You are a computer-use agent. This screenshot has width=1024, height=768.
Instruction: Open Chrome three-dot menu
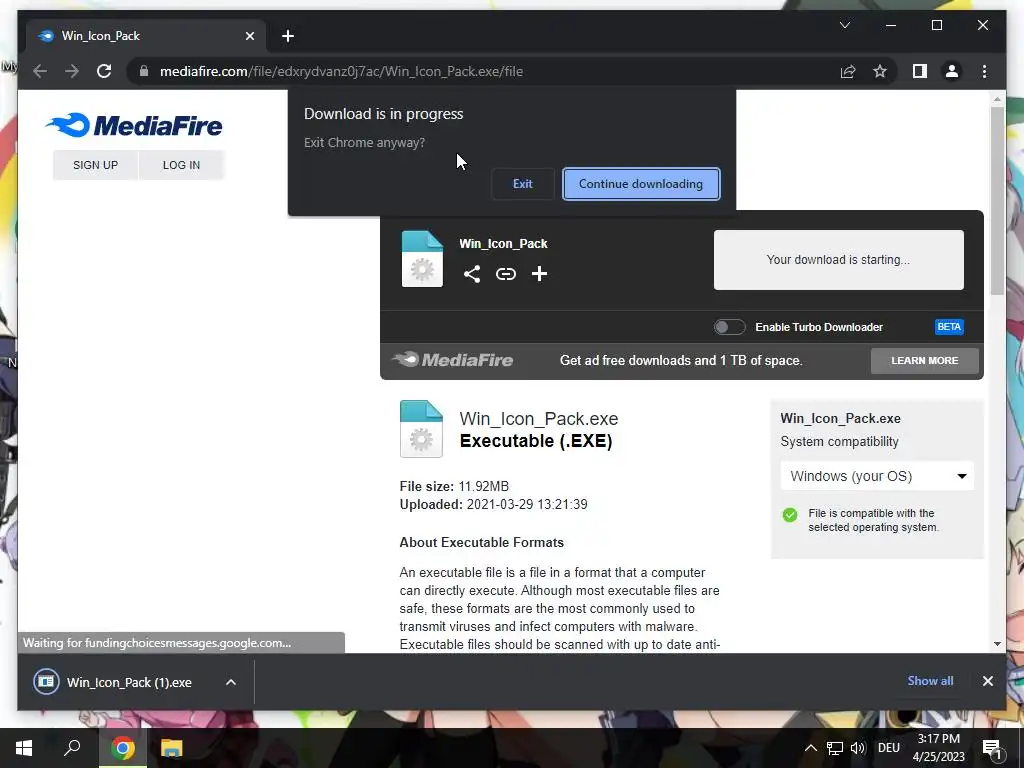coord(984,71)
